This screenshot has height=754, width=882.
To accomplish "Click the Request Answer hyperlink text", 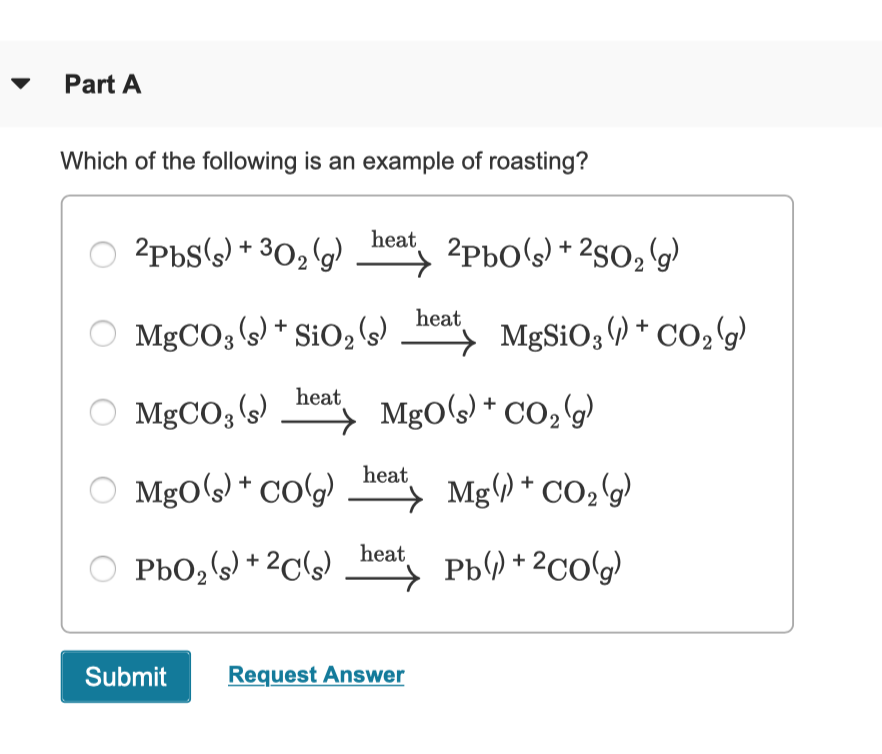I will (x=316, y=674).
